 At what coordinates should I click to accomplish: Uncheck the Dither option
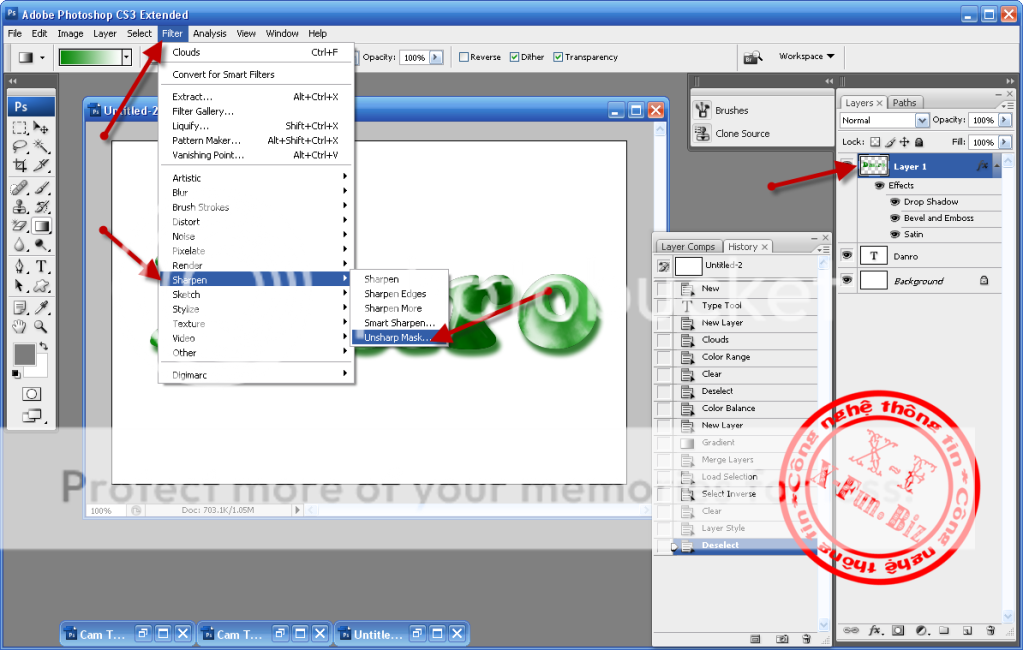pos(514,57)
